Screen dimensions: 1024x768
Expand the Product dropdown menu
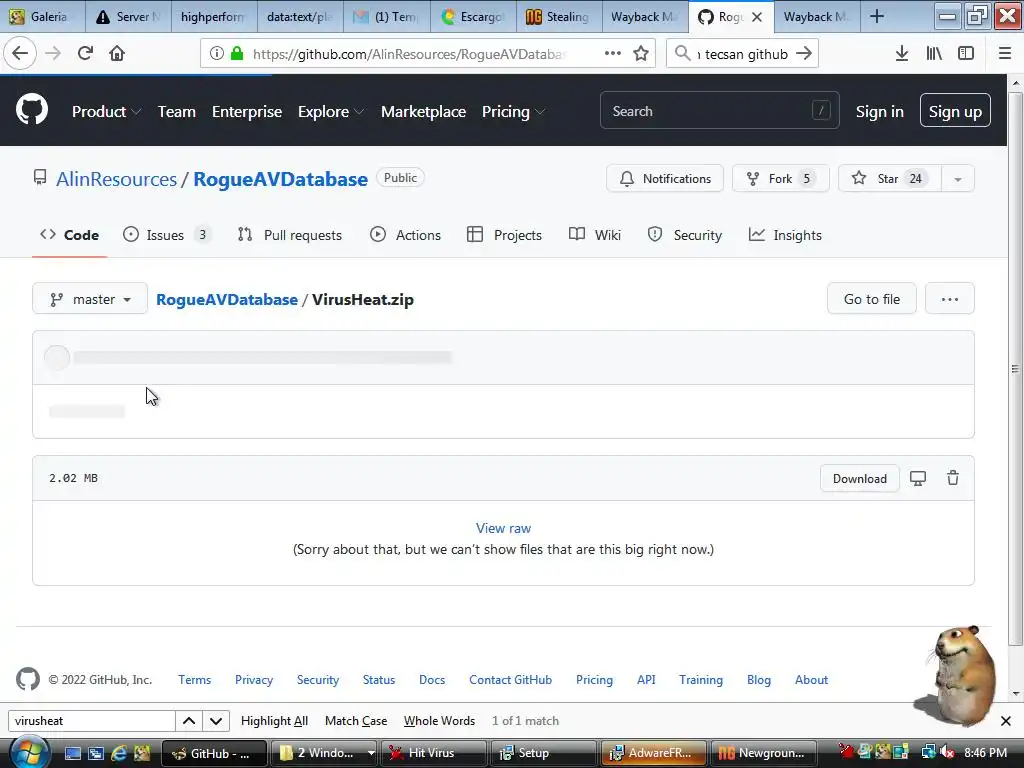106,112
